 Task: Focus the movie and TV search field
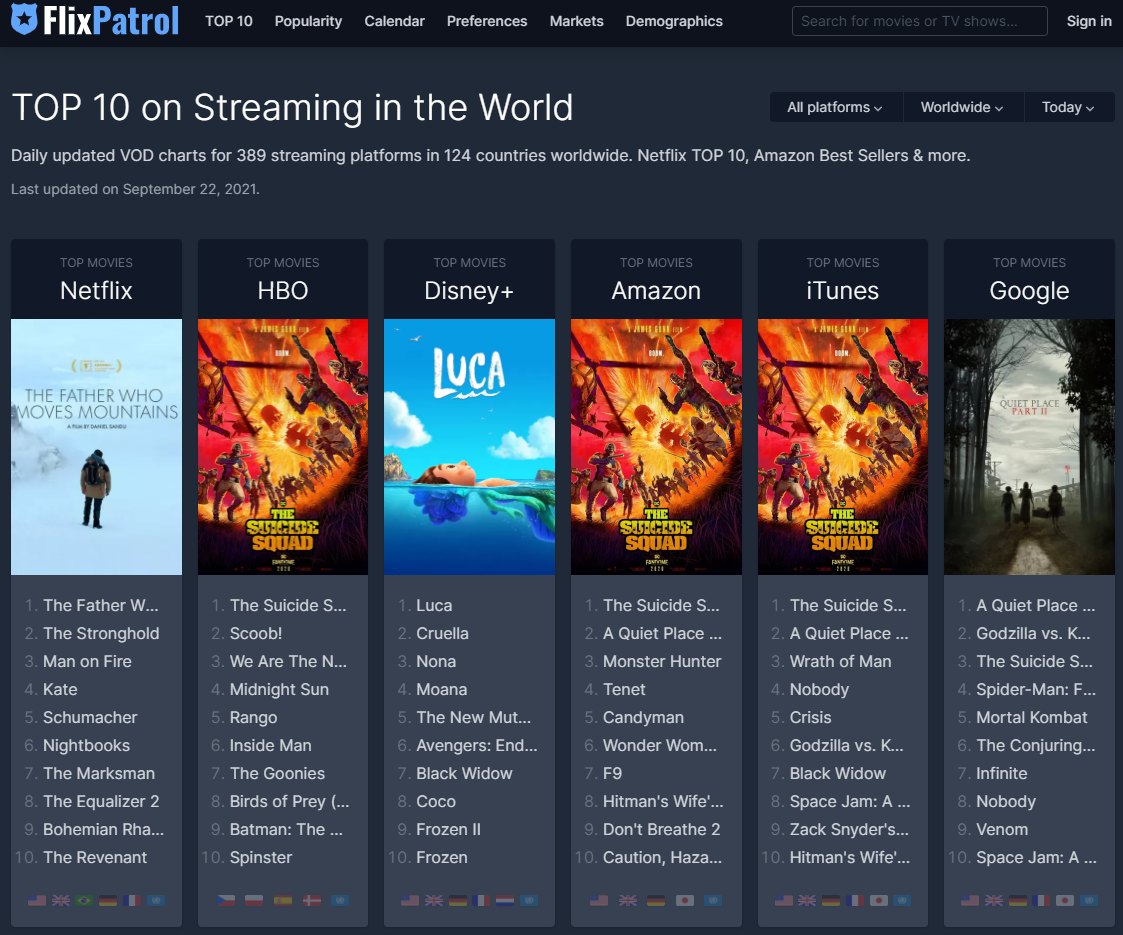[920, 21]
